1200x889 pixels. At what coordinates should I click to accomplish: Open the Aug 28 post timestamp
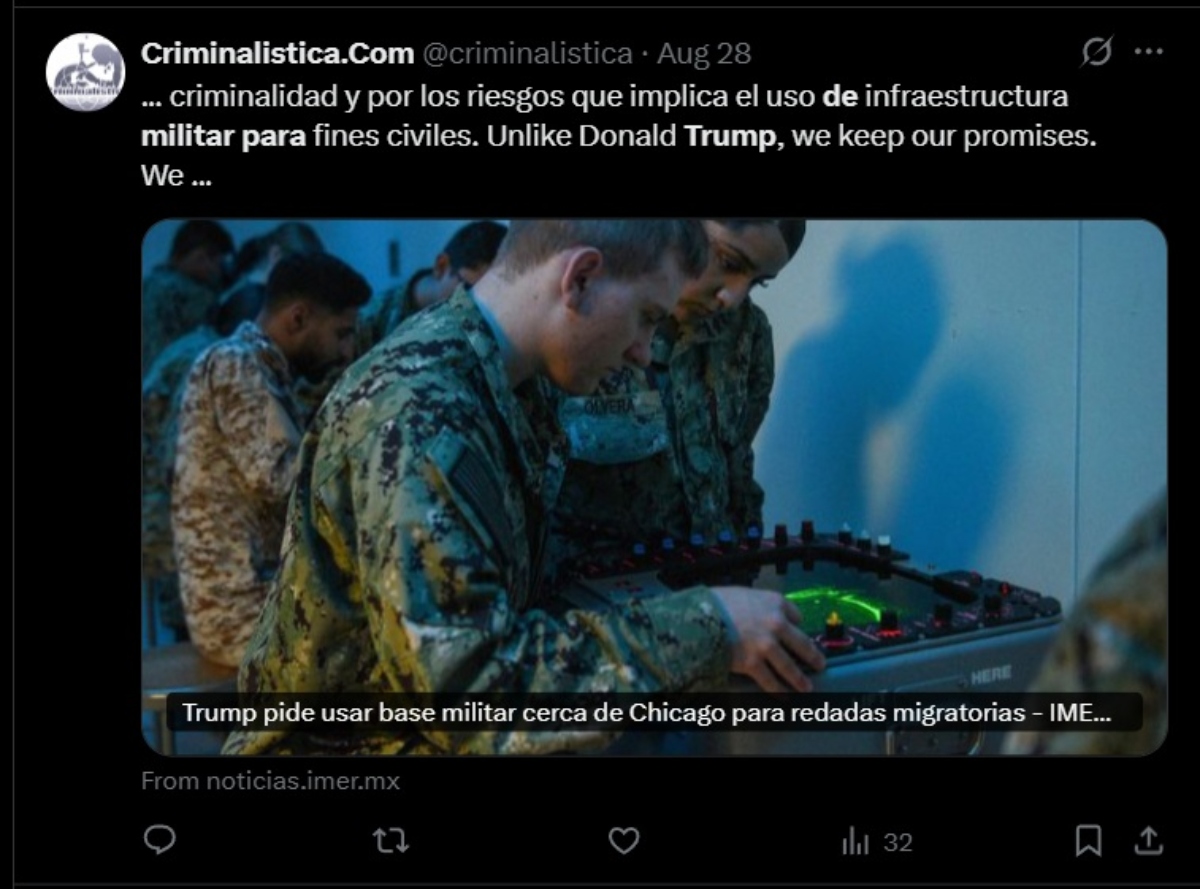pos(704,53)
